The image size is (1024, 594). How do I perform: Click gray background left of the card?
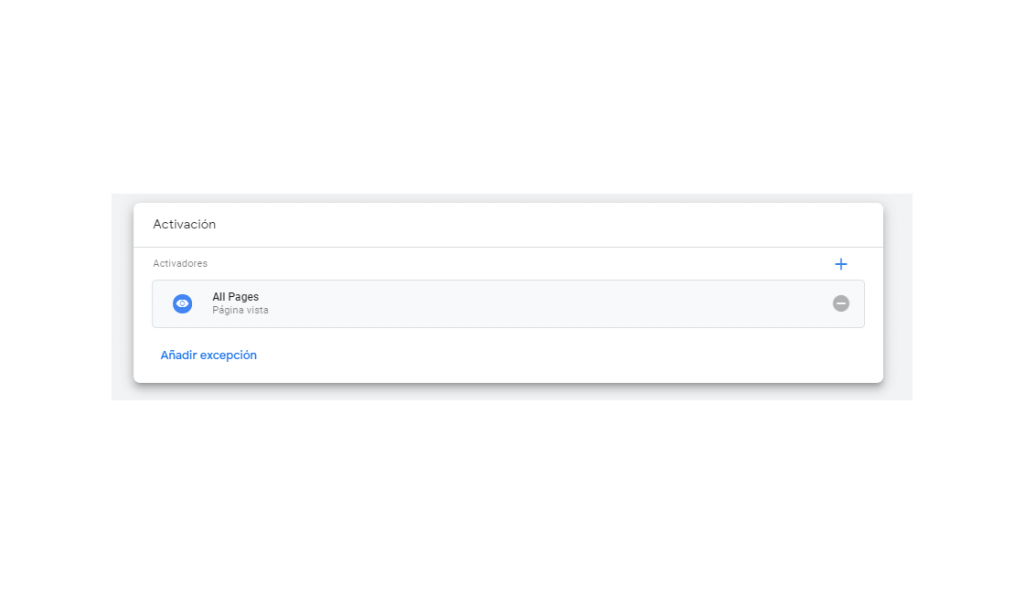point(121,300)
